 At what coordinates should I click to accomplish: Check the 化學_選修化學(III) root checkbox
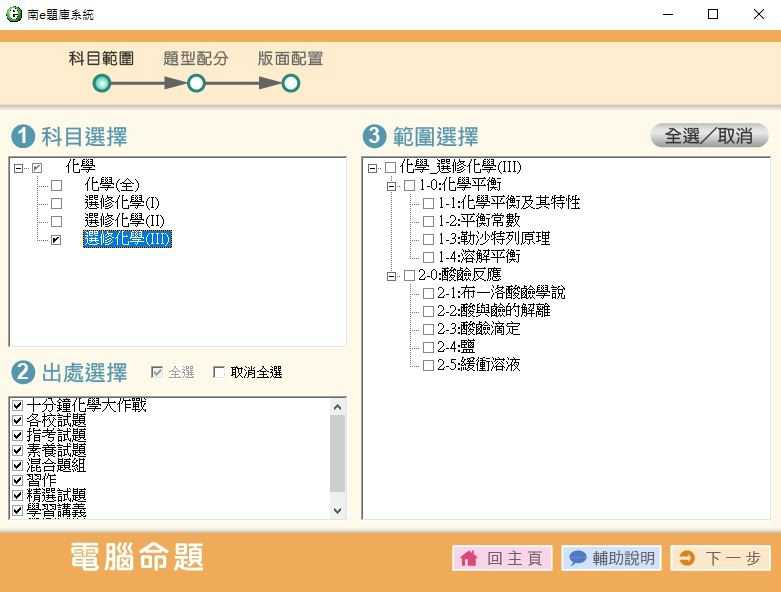click(x=390, y=167)
